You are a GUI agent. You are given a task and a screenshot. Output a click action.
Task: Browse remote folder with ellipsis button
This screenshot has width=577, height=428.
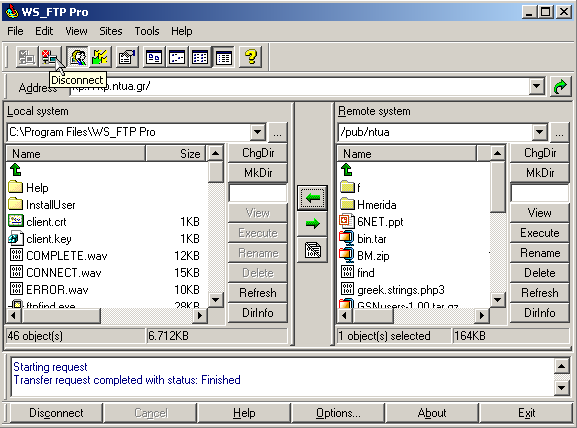pos(559,132)
